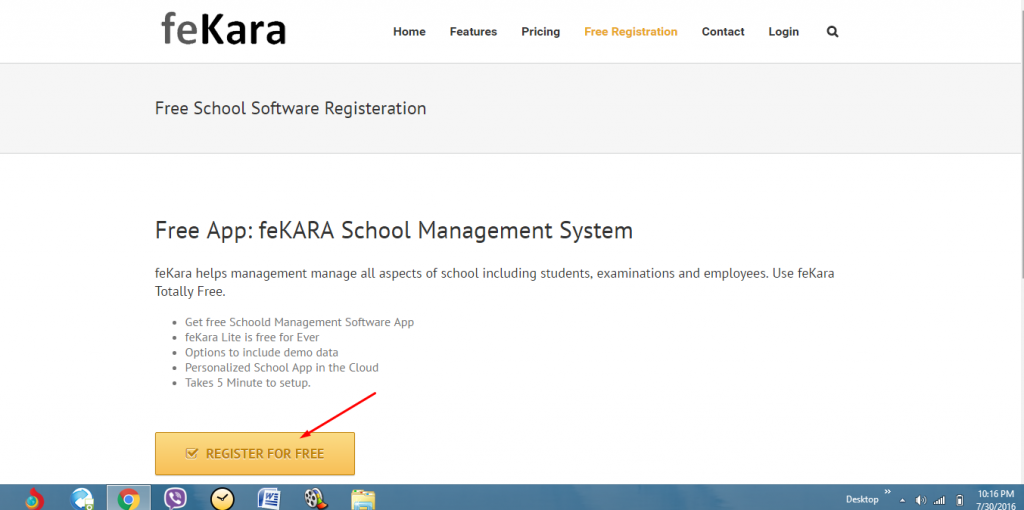Click the battery status icon
This screenshot has height=510, width=1024.
click(x=959, y=500)
